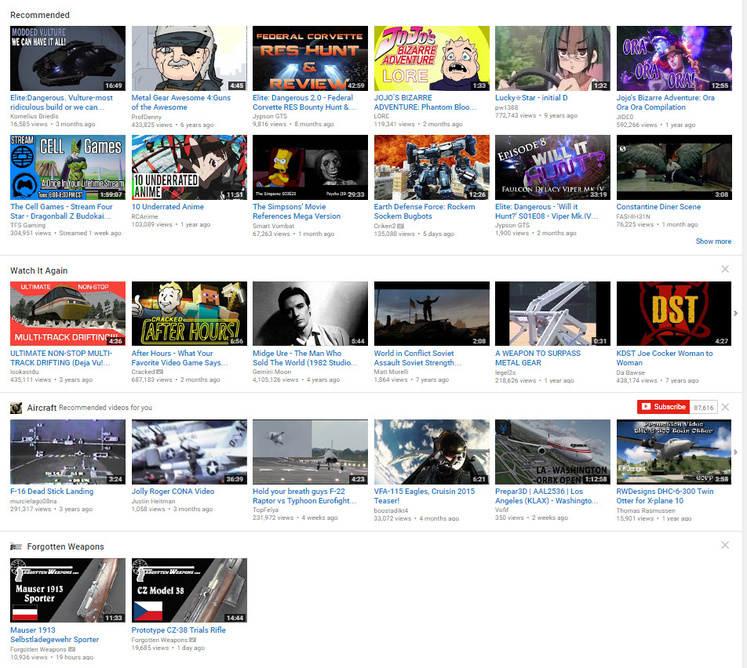Open the Forgotten Weapons section title

coord(68,546)
